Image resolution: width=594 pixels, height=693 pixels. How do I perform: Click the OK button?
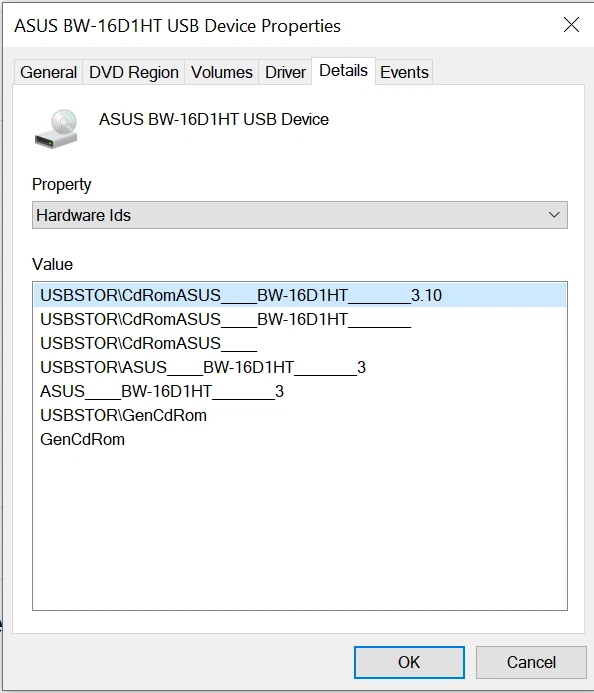click(409, 662)
